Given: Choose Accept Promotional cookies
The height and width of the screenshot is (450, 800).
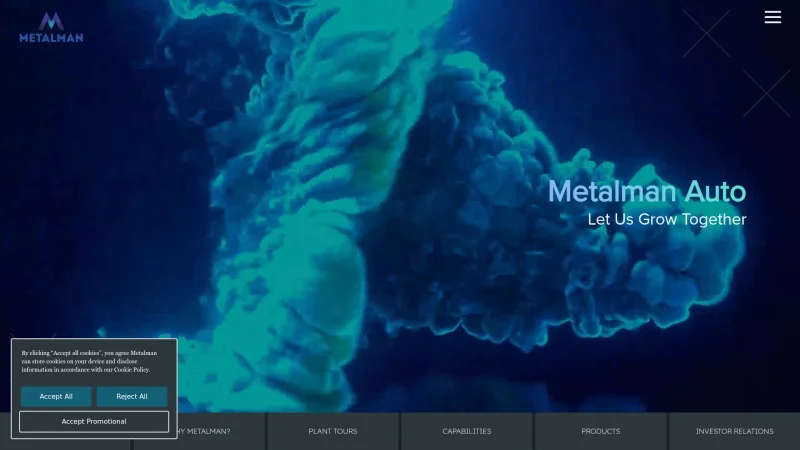Looking at the screenshot, I should pos(94,421).
